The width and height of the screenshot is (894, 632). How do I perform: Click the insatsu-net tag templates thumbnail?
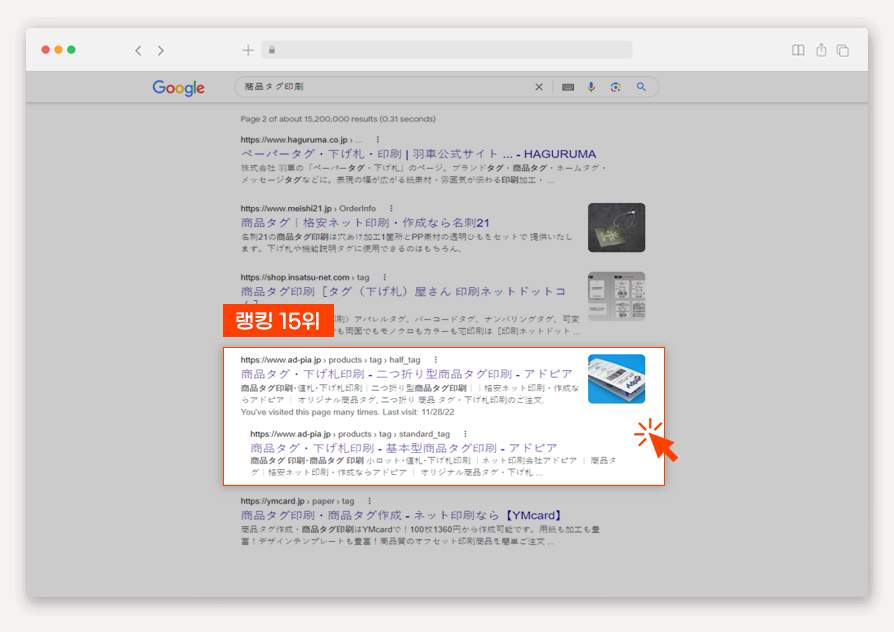616,296
